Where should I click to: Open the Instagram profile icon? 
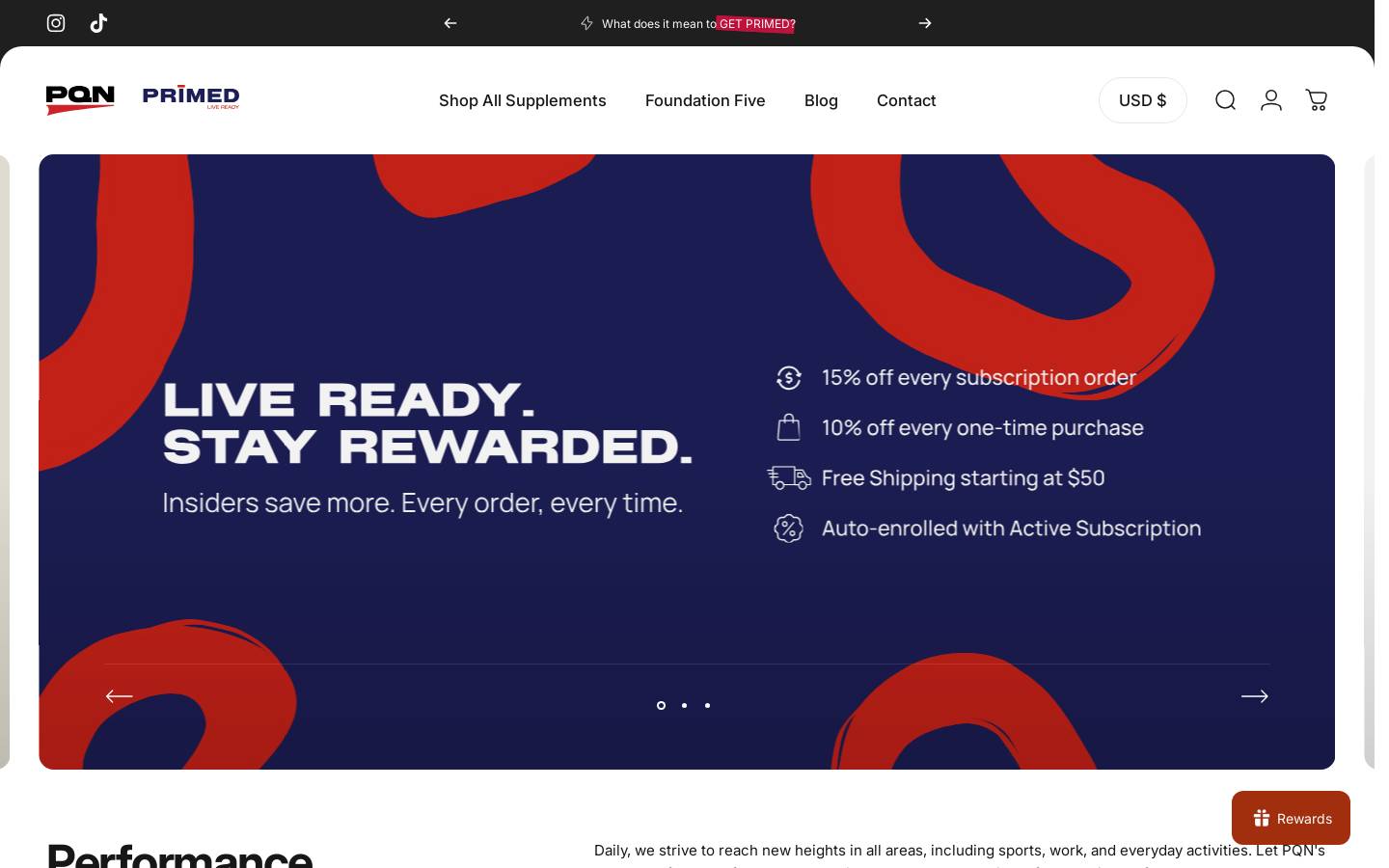point(56,23)
